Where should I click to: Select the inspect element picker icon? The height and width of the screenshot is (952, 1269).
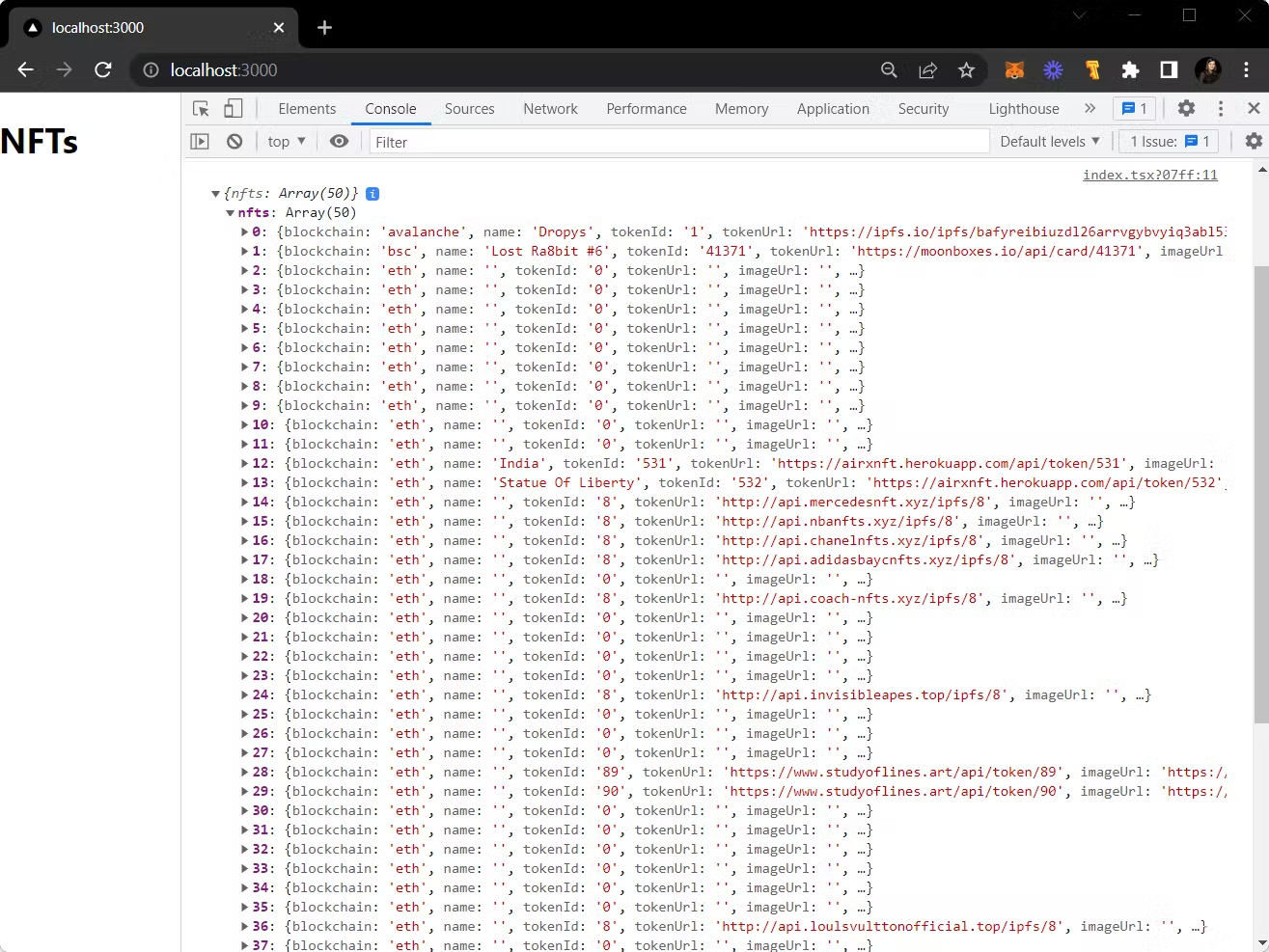(x=201, y=109)
